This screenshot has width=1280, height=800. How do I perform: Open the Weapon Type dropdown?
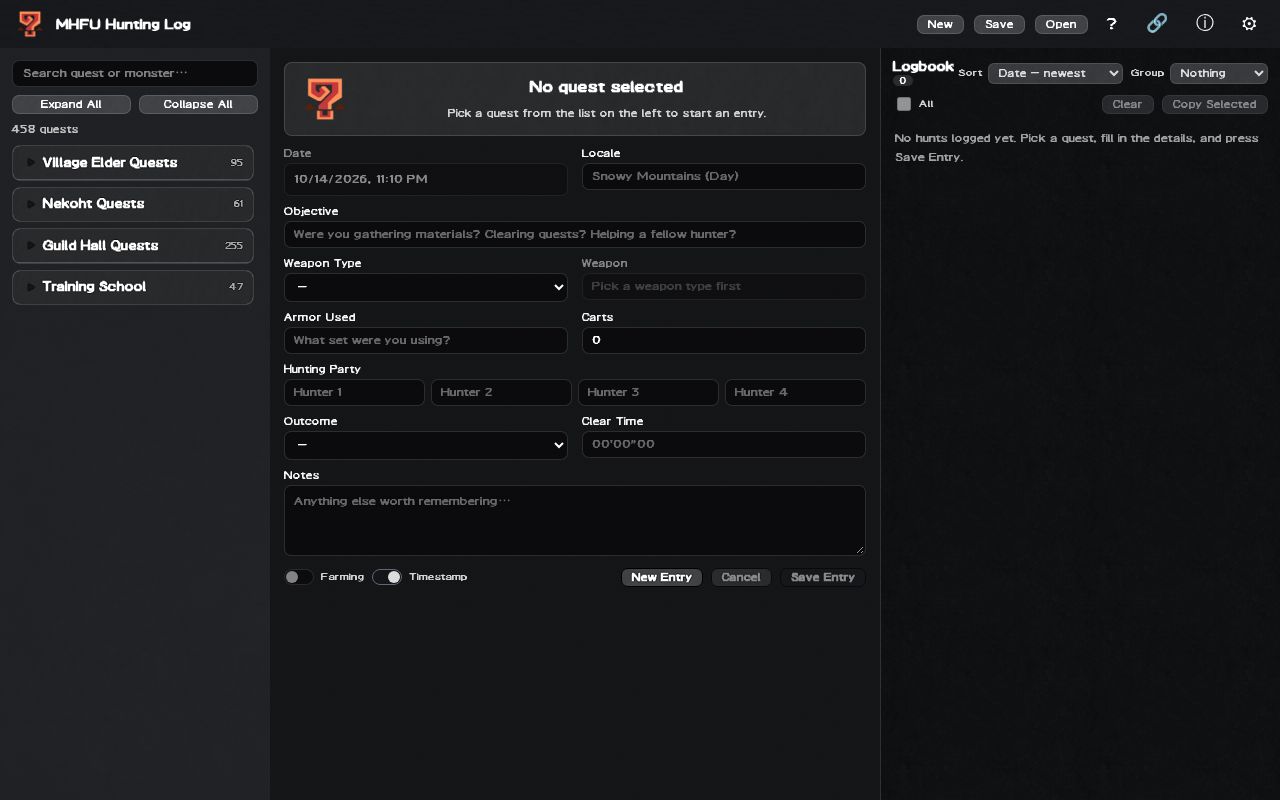pyautogui.click(x=426, y=287)
